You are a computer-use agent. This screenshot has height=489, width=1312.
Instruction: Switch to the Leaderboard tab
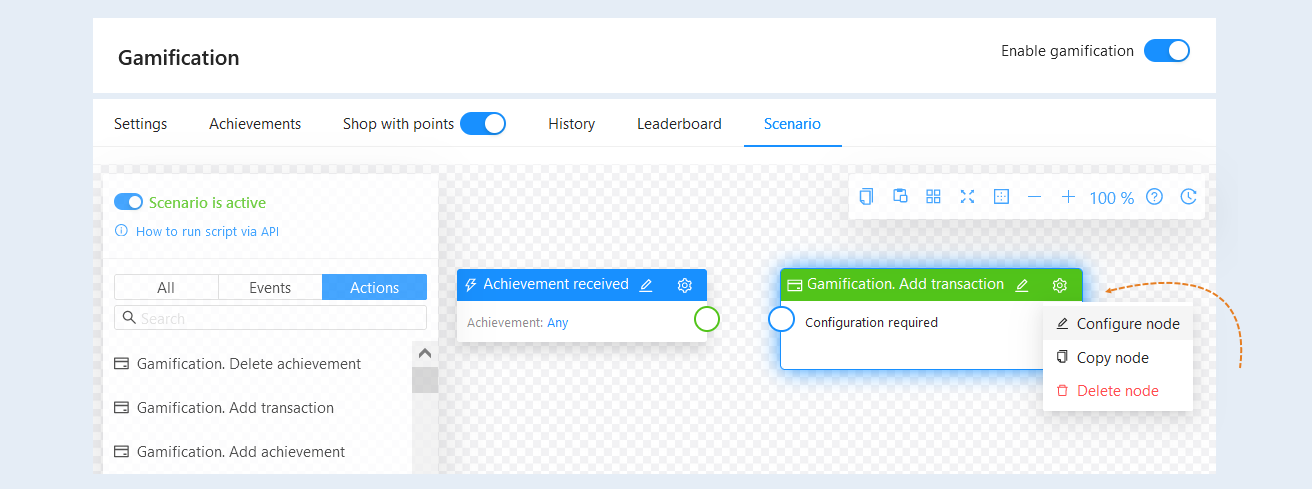point(679,124)
